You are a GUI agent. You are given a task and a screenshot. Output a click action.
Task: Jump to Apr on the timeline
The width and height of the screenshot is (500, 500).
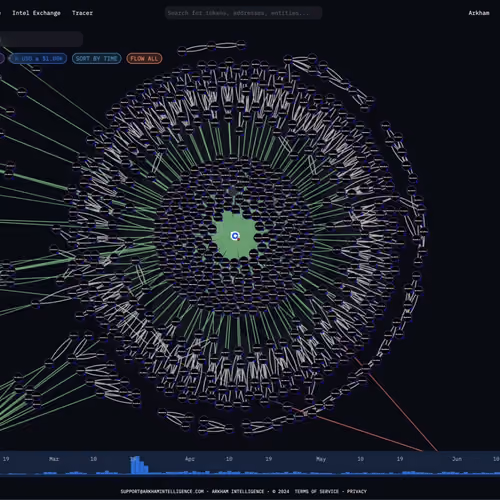[190, 459]
